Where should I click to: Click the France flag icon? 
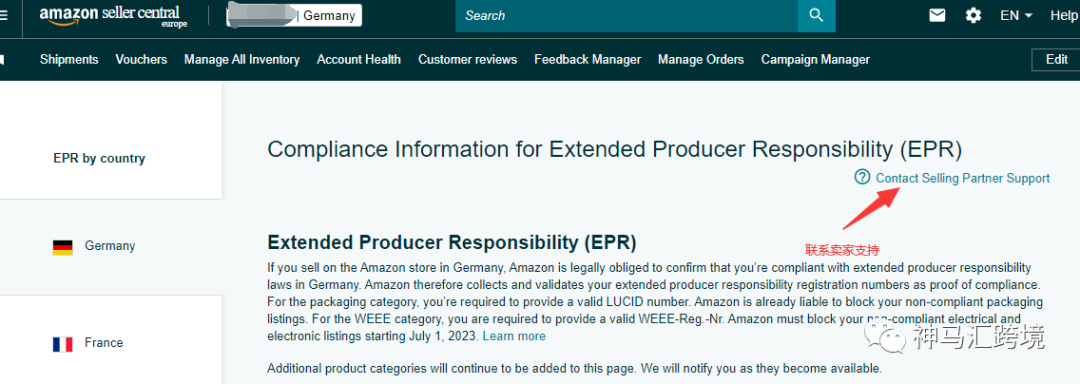(x=63, y=344)
